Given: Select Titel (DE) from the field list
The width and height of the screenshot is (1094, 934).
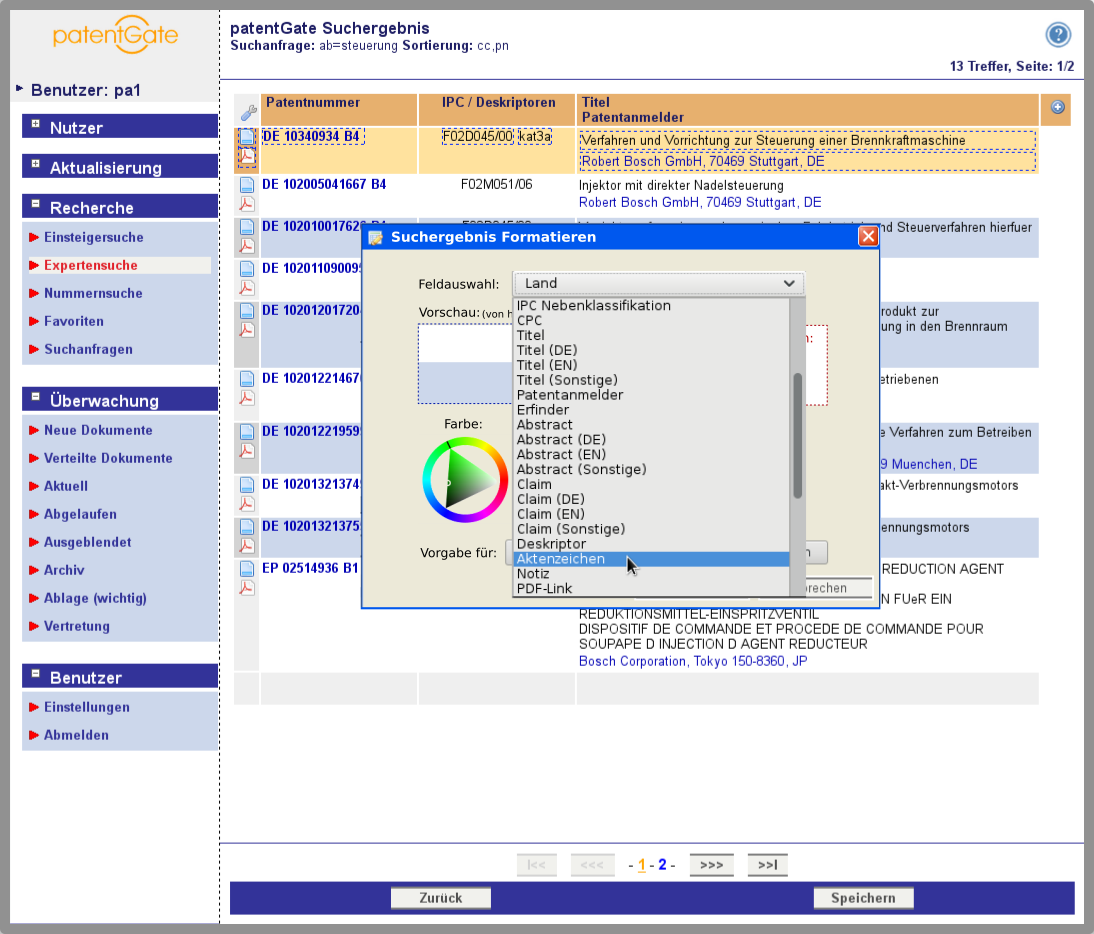Looking at the screenshot, I should click(651, 350).
